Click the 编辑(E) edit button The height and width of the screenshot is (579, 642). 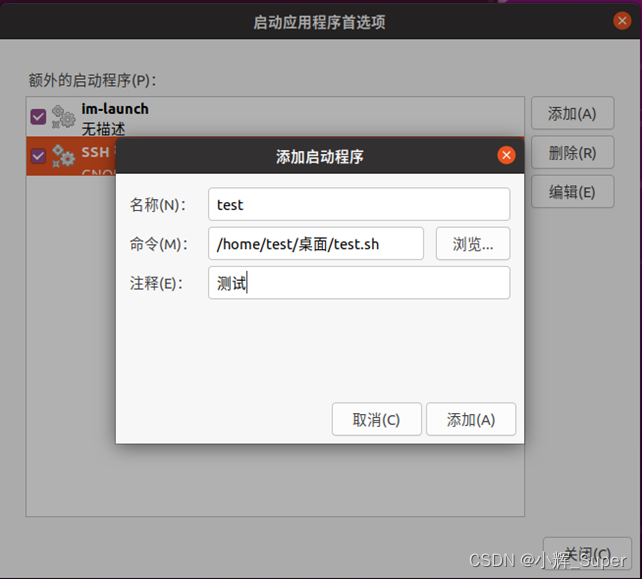[x=572, y=192]
